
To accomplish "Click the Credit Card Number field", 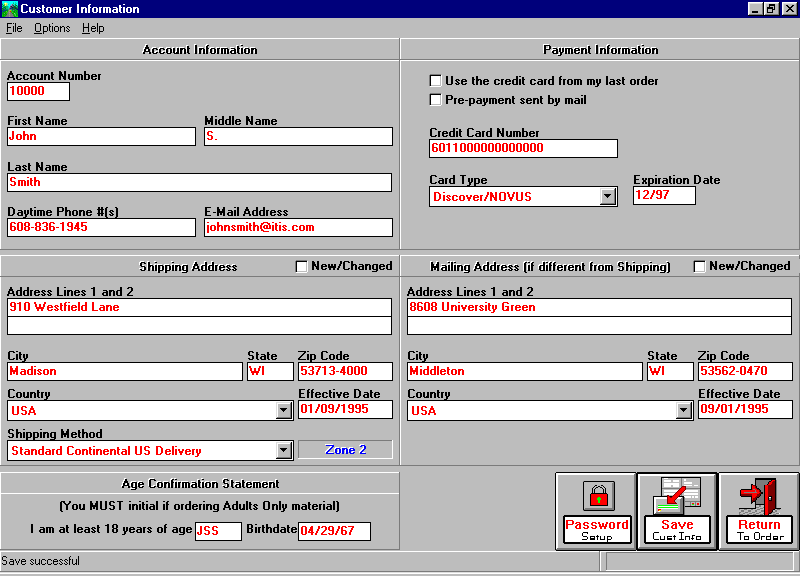I will (x=523, y=148).
